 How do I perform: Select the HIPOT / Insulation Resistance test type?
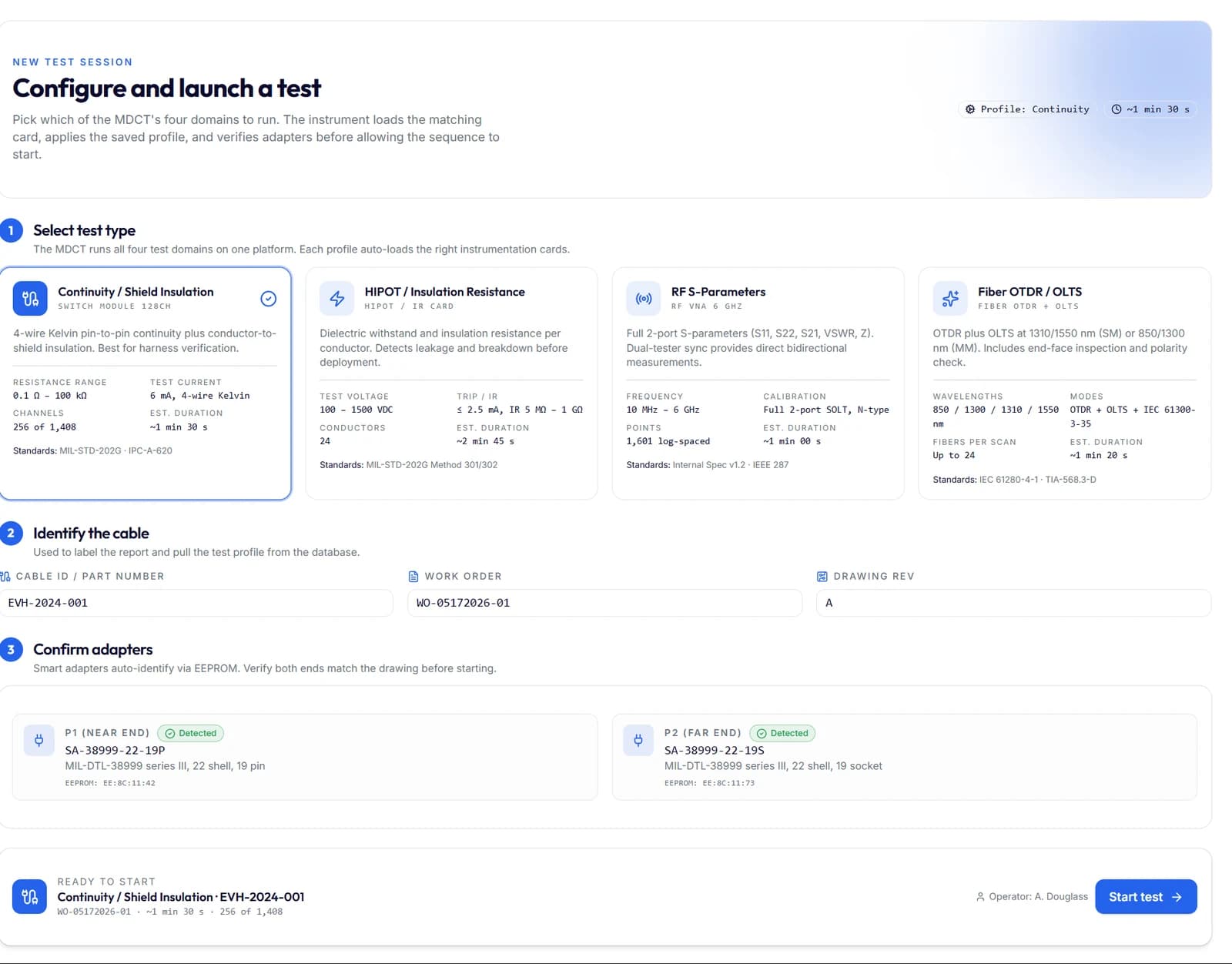pos(451,383)
